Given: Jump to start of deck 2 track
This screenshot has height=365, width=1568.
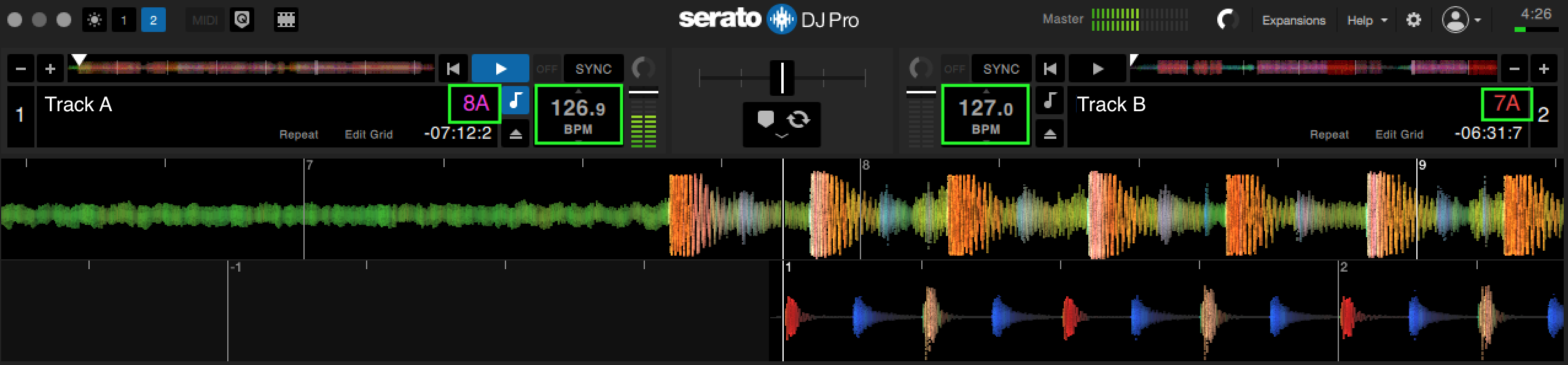Looking at the screenshot, I should click(x=1050, y=69).
